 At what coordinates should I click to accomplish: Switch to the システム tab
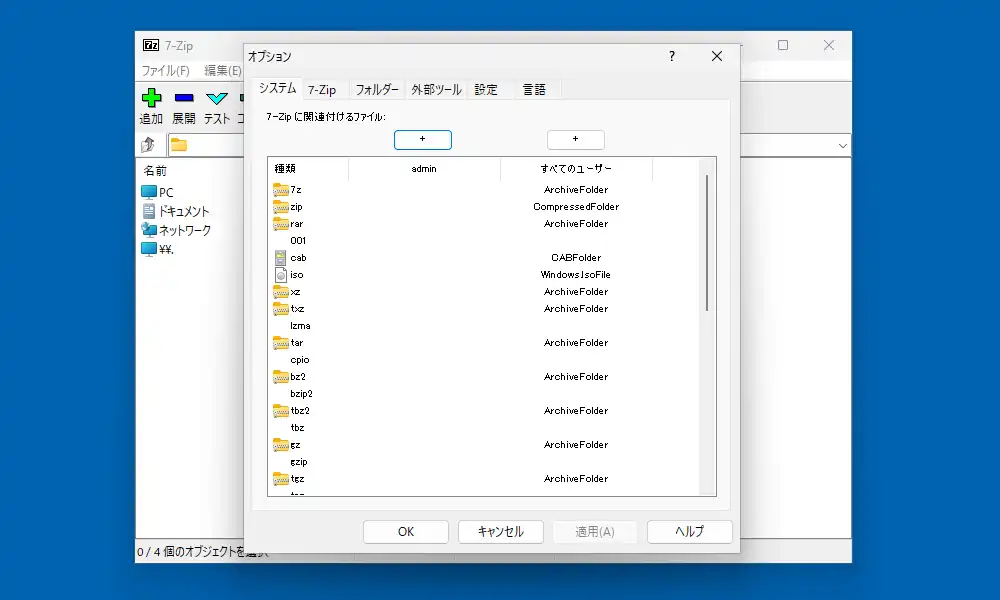pyautogui.click(x=277, y=88)
